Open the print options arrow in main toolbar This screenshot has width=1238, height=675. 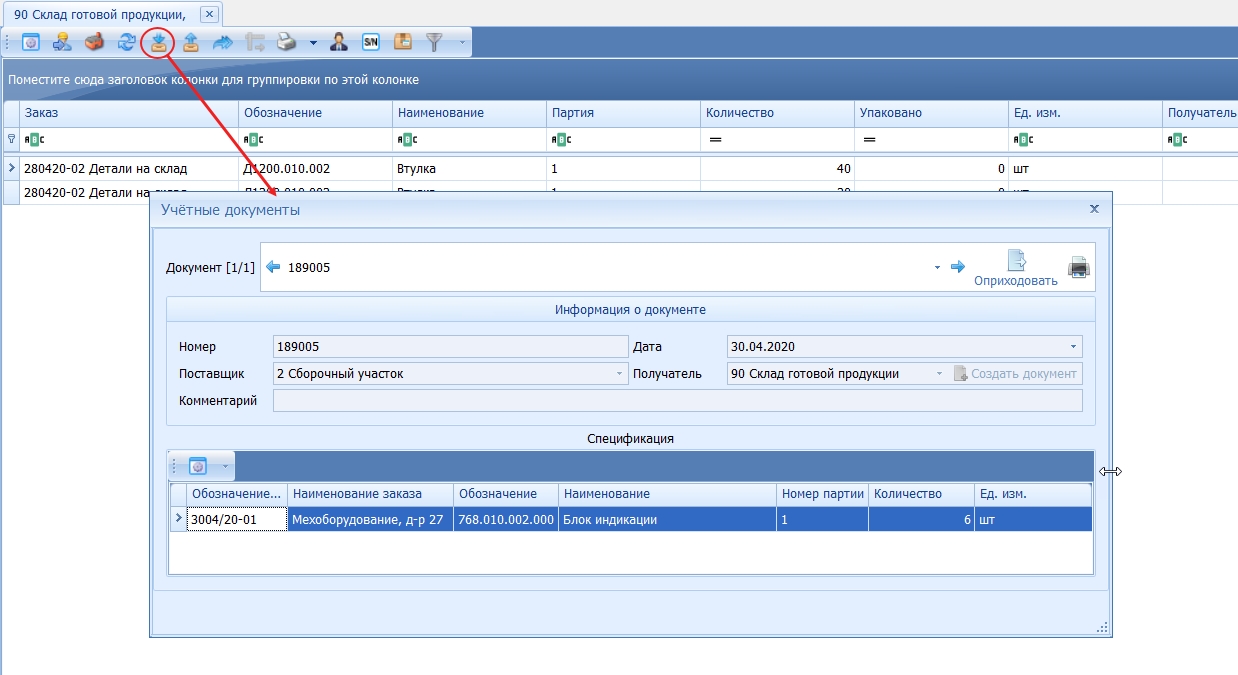(312, 43)
